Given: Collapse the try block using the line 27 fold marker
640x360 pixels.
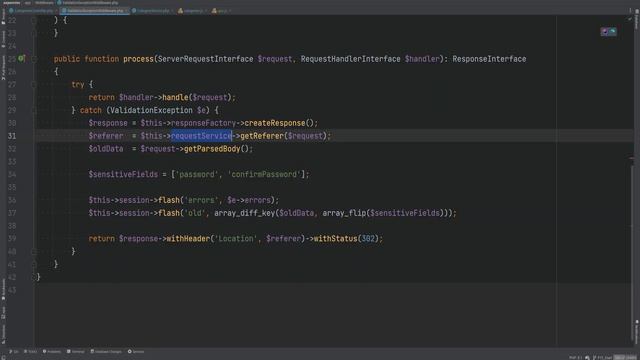Looking at the screenshot, I should [34, 84].
